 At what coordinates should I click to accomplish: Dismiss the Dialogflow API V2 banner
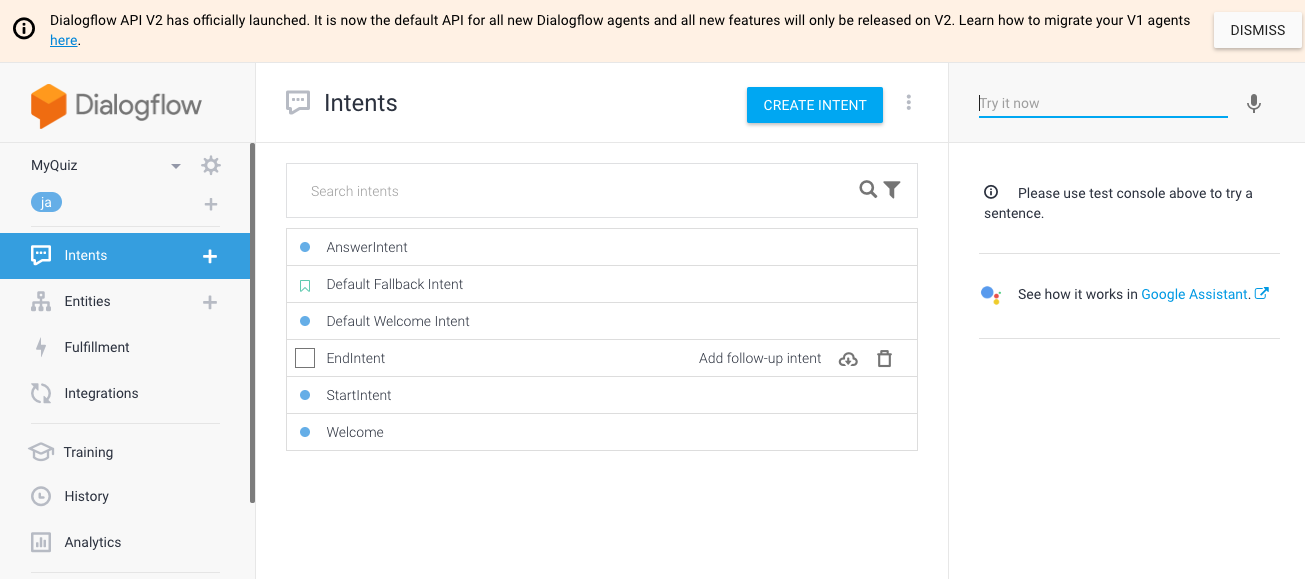(x=1256, y=30)
